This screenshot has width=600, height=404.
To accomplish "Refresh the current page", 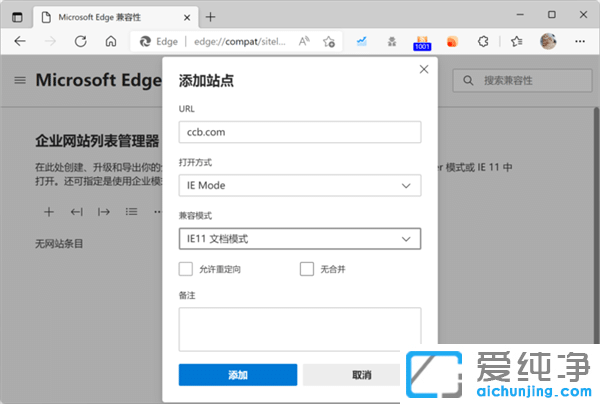I will 80,41.
